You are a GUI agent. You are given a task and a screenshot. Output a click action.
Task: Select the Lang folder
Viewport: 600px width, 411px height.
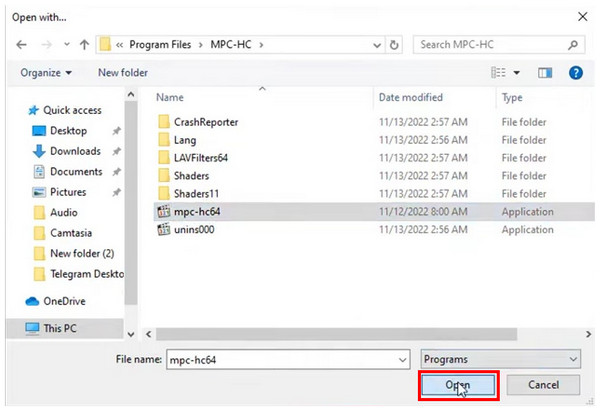coord(185,140)
